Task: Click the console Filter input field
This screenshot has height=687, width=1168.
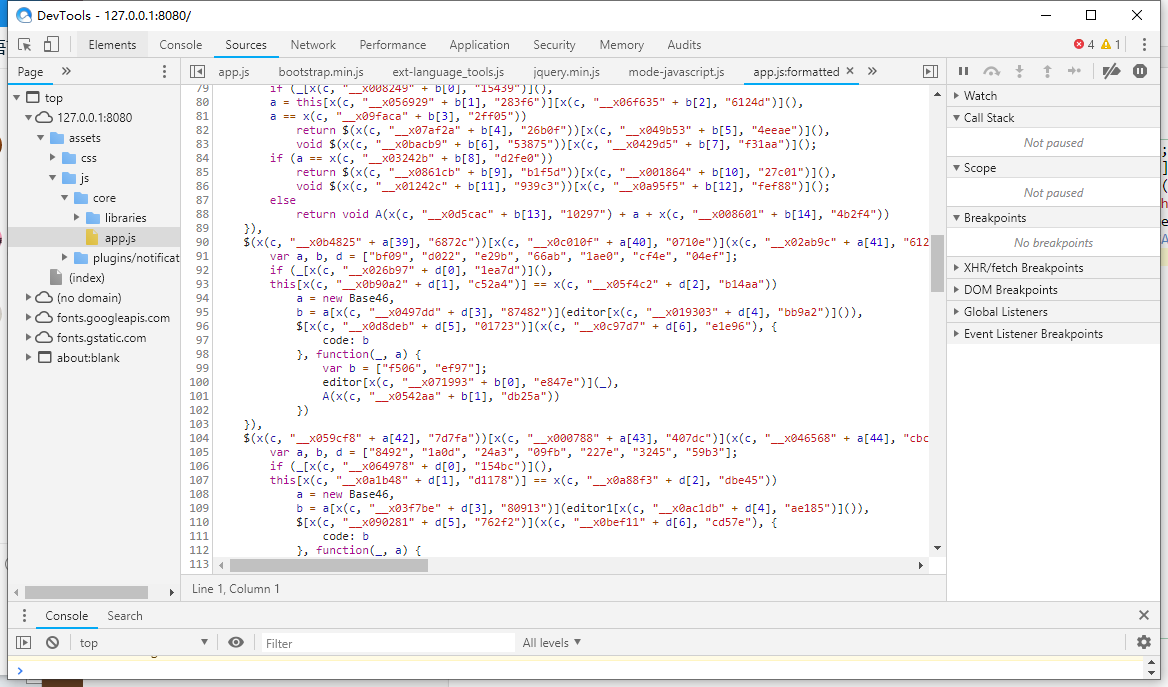Action: click(388, 643)
